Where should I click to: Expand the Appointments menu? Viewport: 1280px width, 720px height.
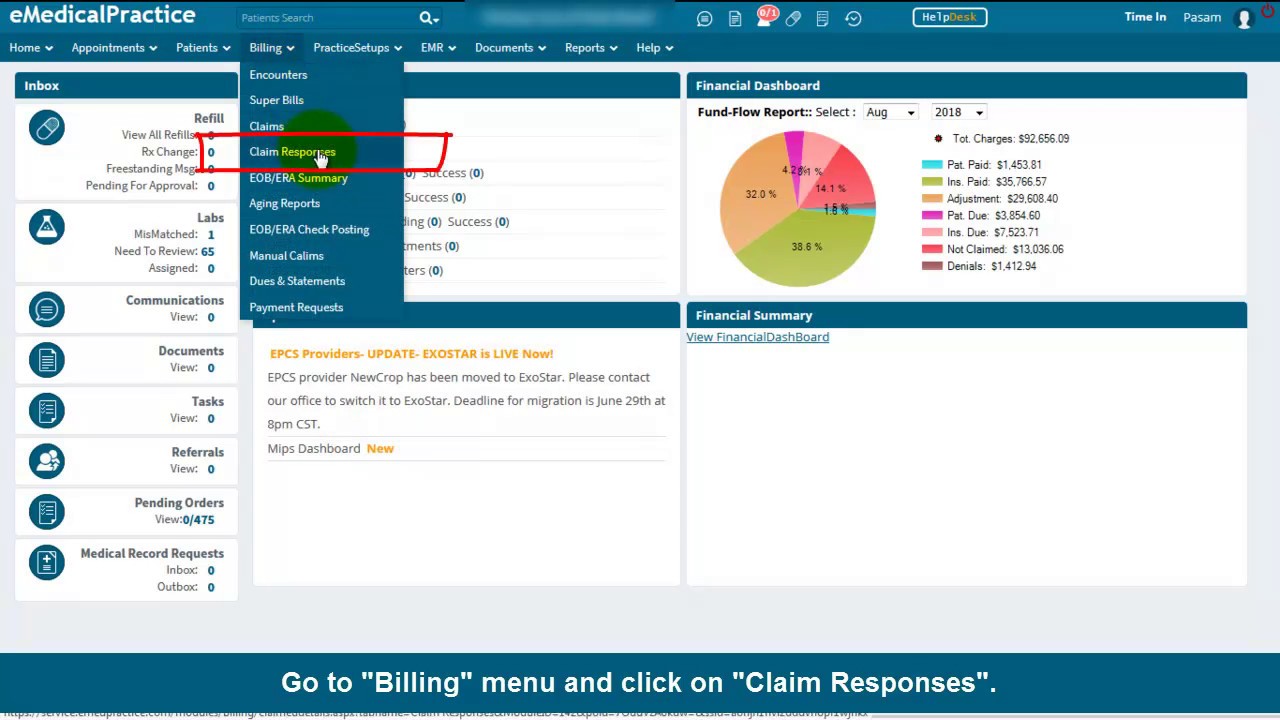coord(114,48)
